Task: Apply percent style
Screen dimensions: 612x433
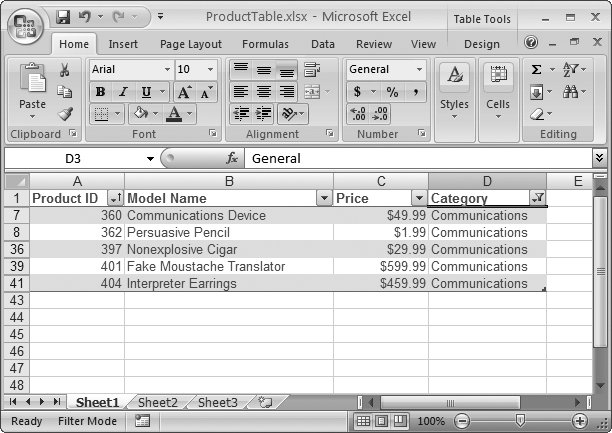Action: [x=392, y=92]
